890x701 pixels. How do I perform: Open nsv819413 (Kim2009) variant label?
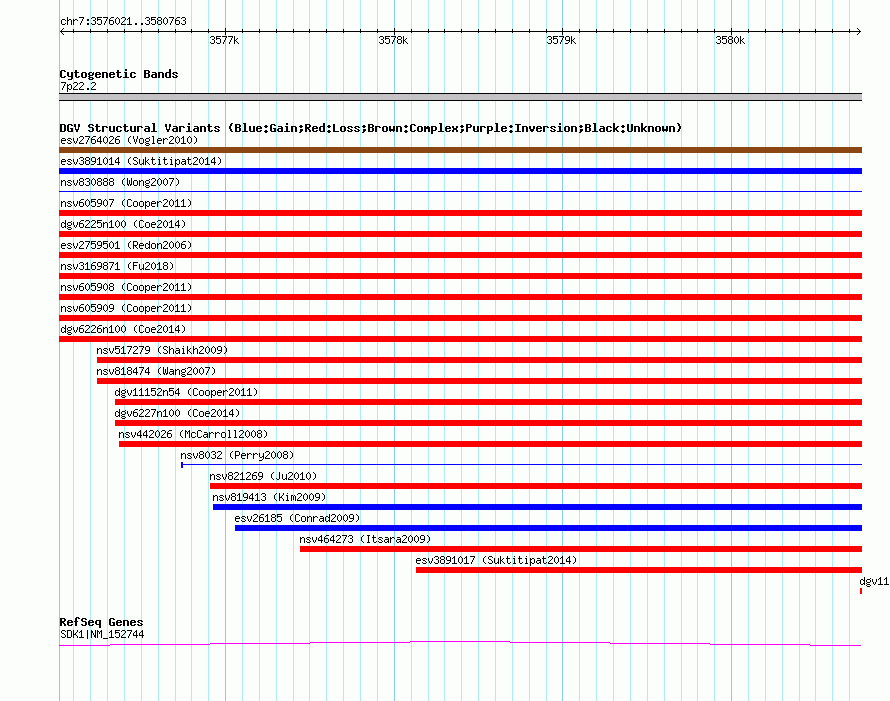(x=269, y=497)
